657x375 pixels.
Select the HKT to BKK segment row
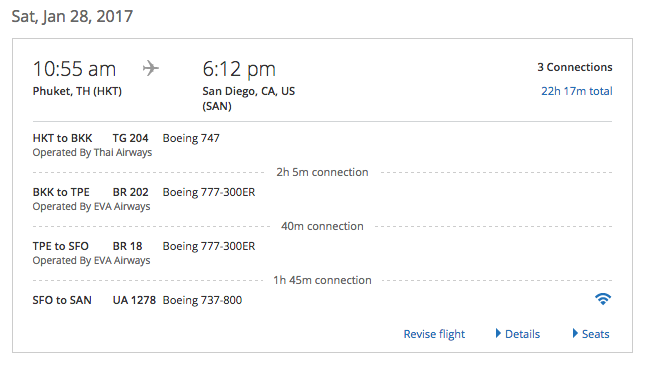coord(322,145)
